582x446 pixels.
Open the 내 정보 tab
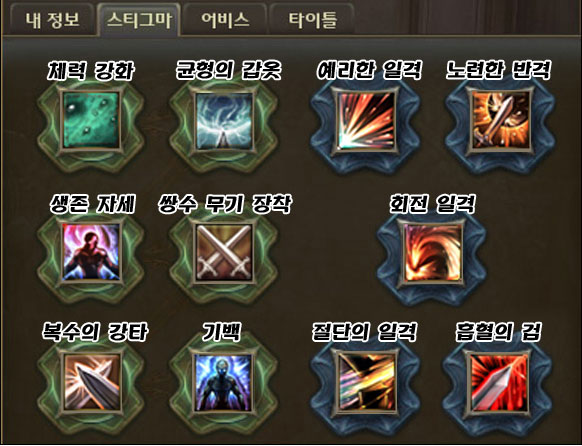[x=52, y=20]
